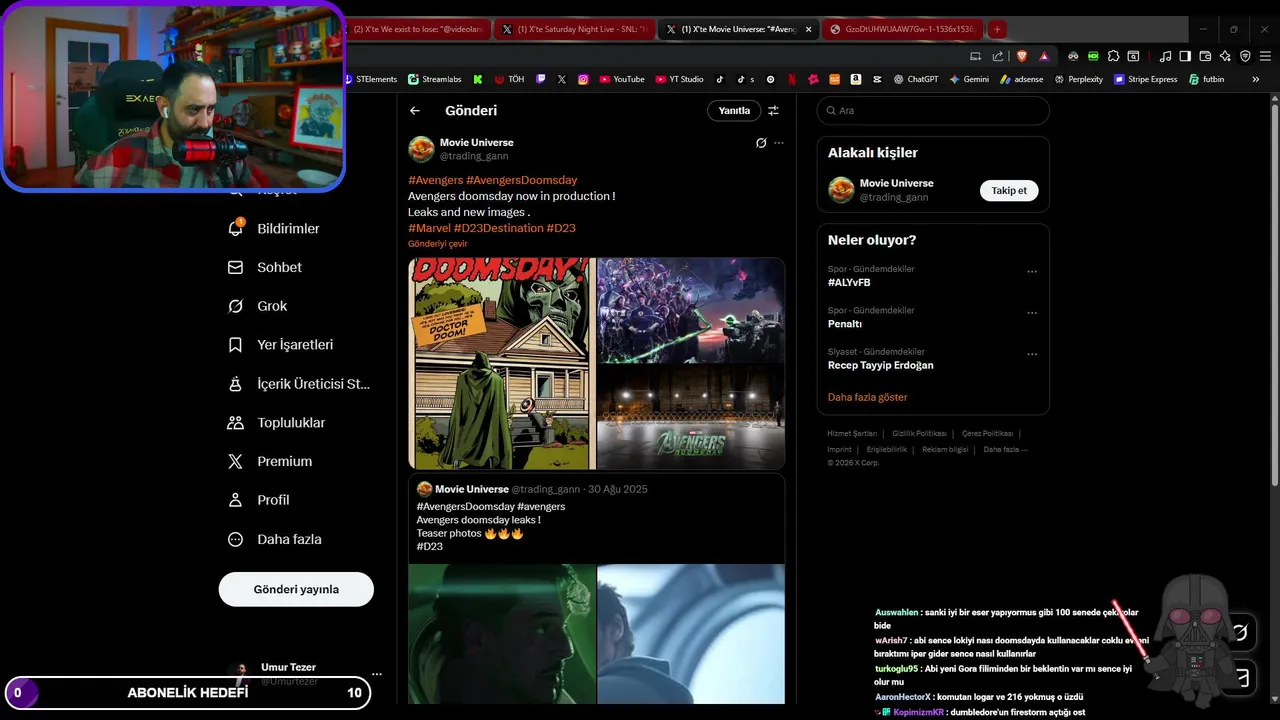Open Brave Shields lion icon in address bar
1280x720 pixels.
(1021, 56)
